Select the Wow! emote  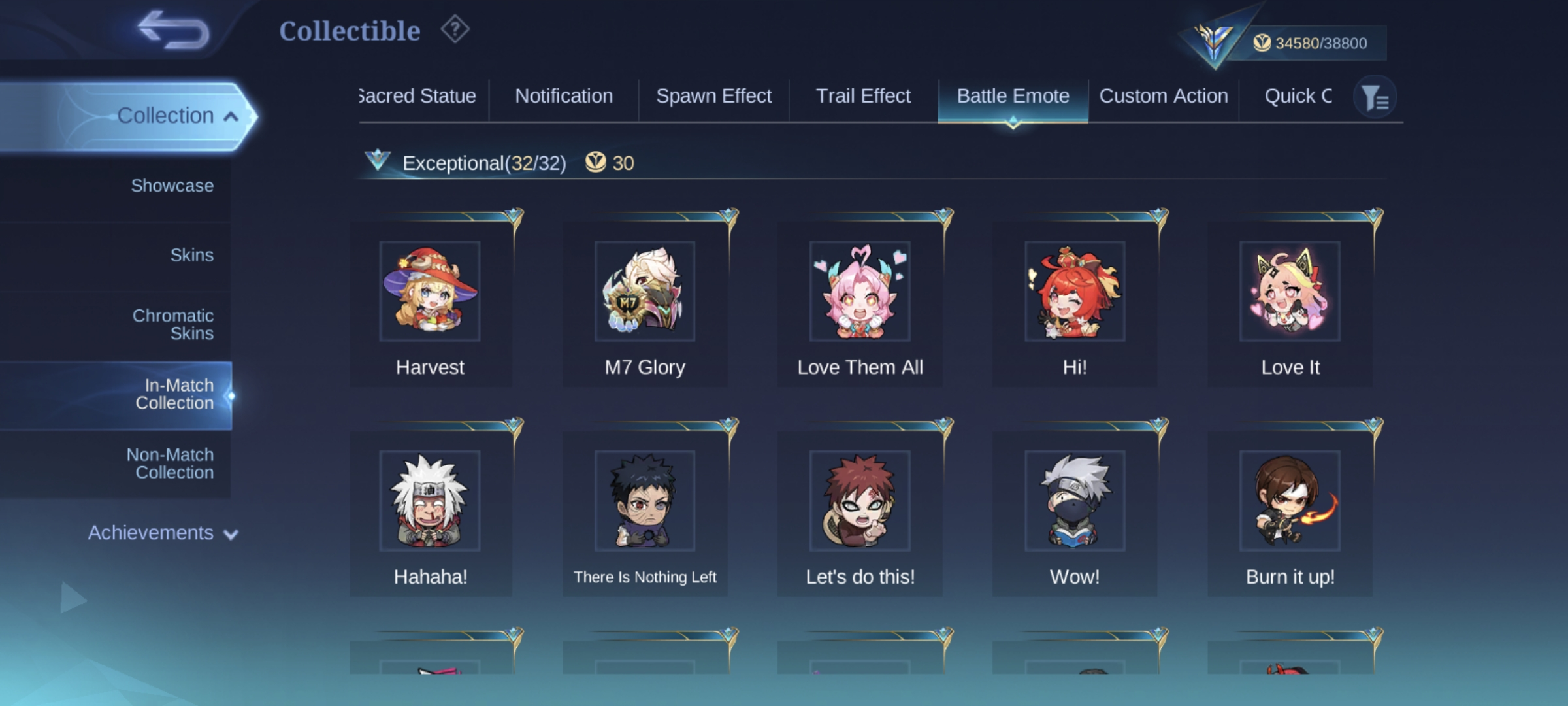(1075, 513)
